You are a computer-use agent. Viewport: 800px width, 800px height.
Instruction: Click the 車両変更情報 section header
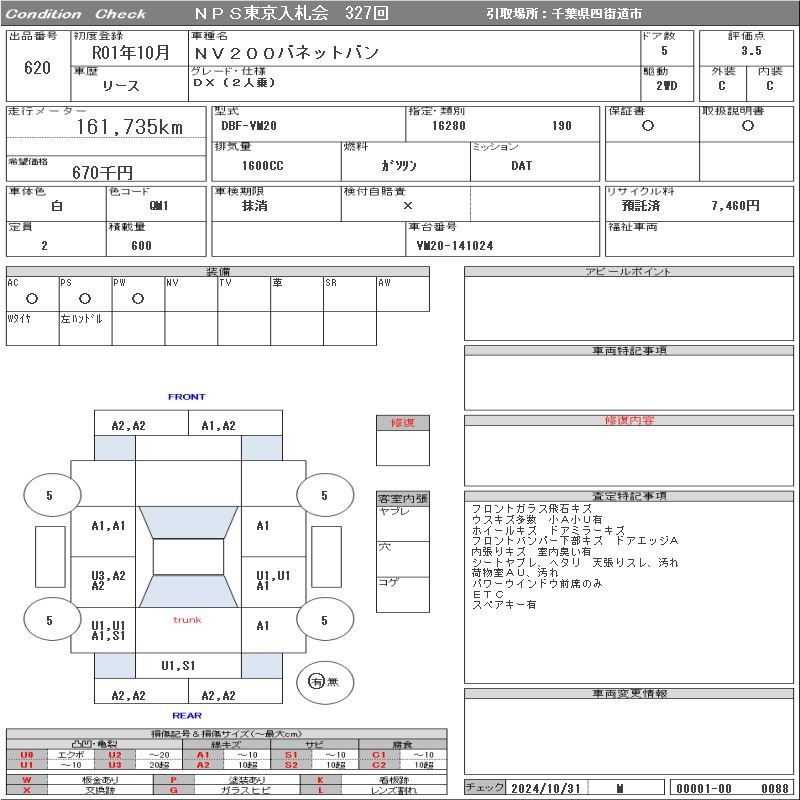click(x=630, y=693)
